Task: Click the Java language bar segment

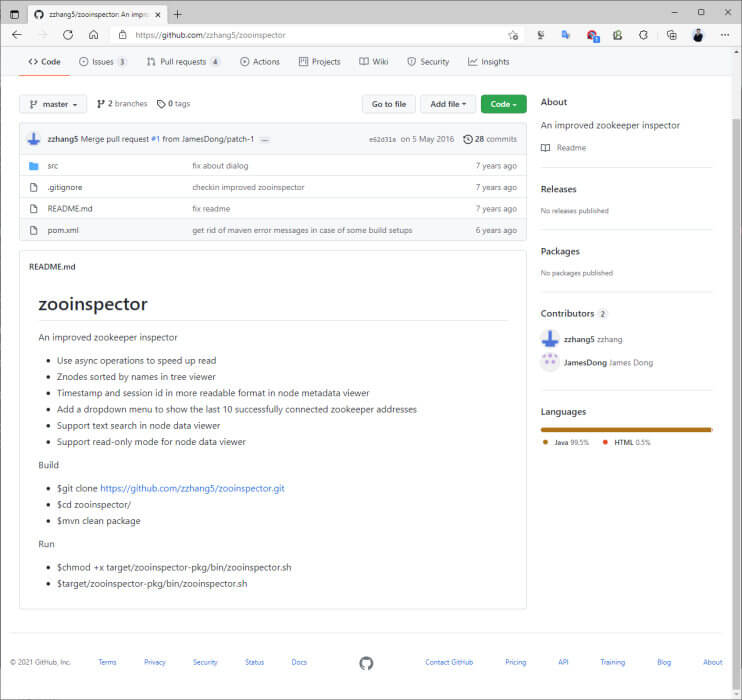Action: [x=626, y=430]
